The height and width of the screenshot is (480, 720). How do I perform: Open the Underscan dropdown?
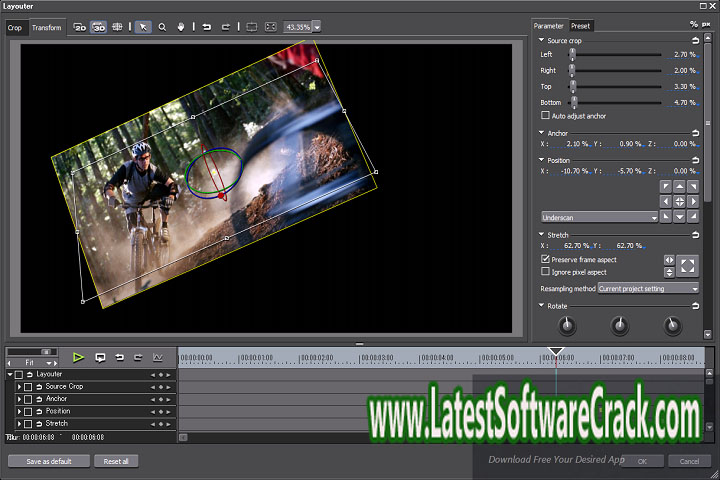(600, 217)
